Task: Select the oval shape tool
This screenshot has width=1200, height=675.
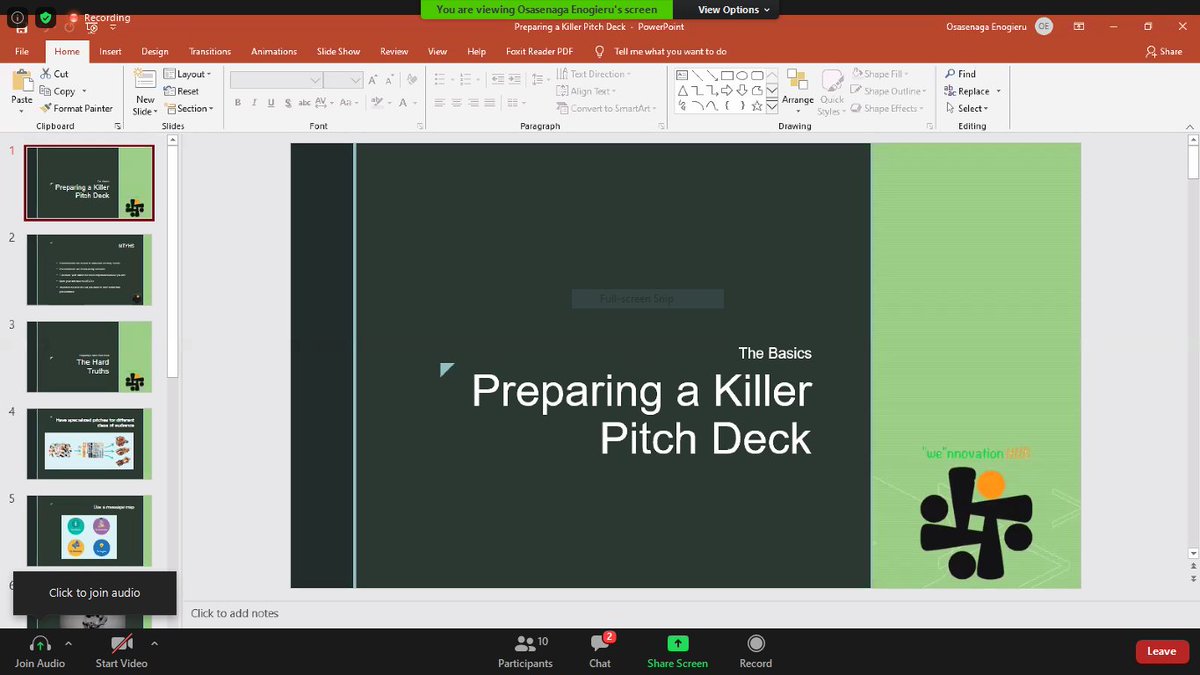Action: pos(743,75)
